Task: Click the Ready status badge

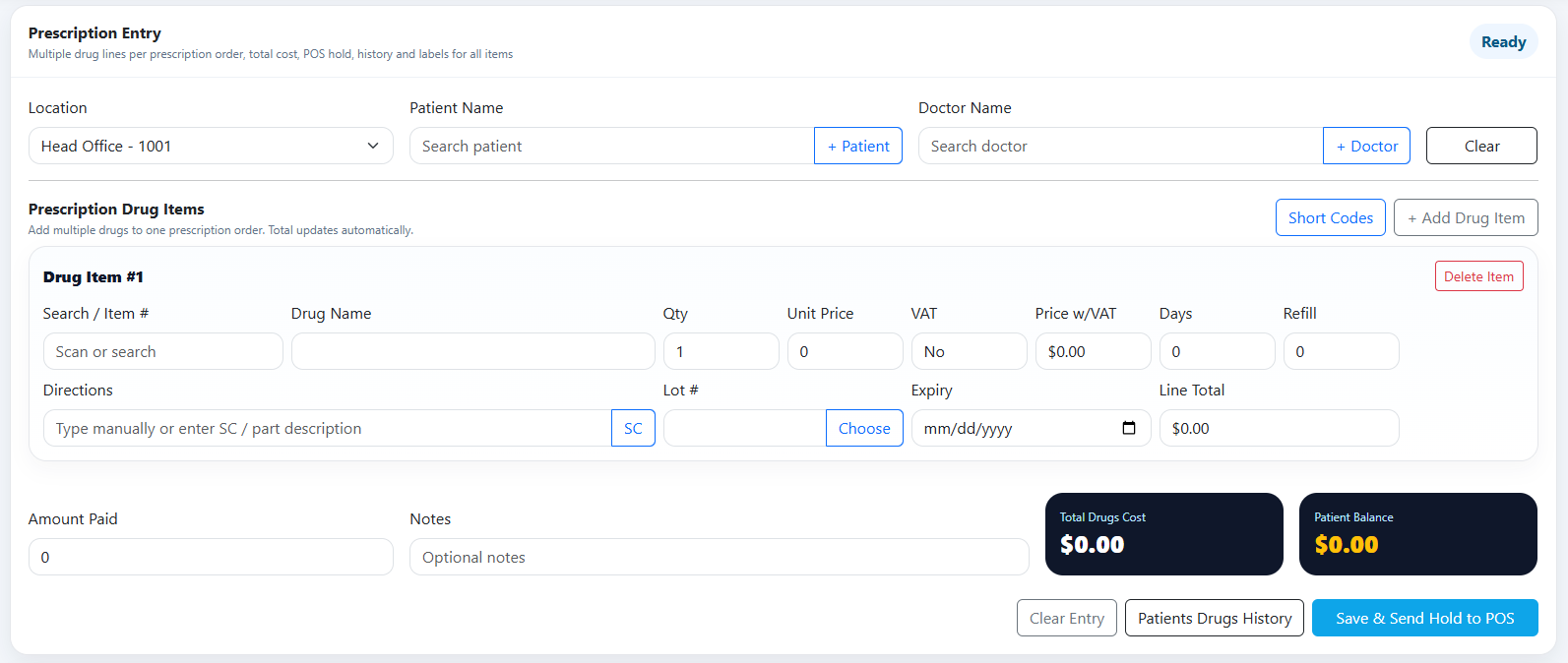Action: pos(1503,41)
